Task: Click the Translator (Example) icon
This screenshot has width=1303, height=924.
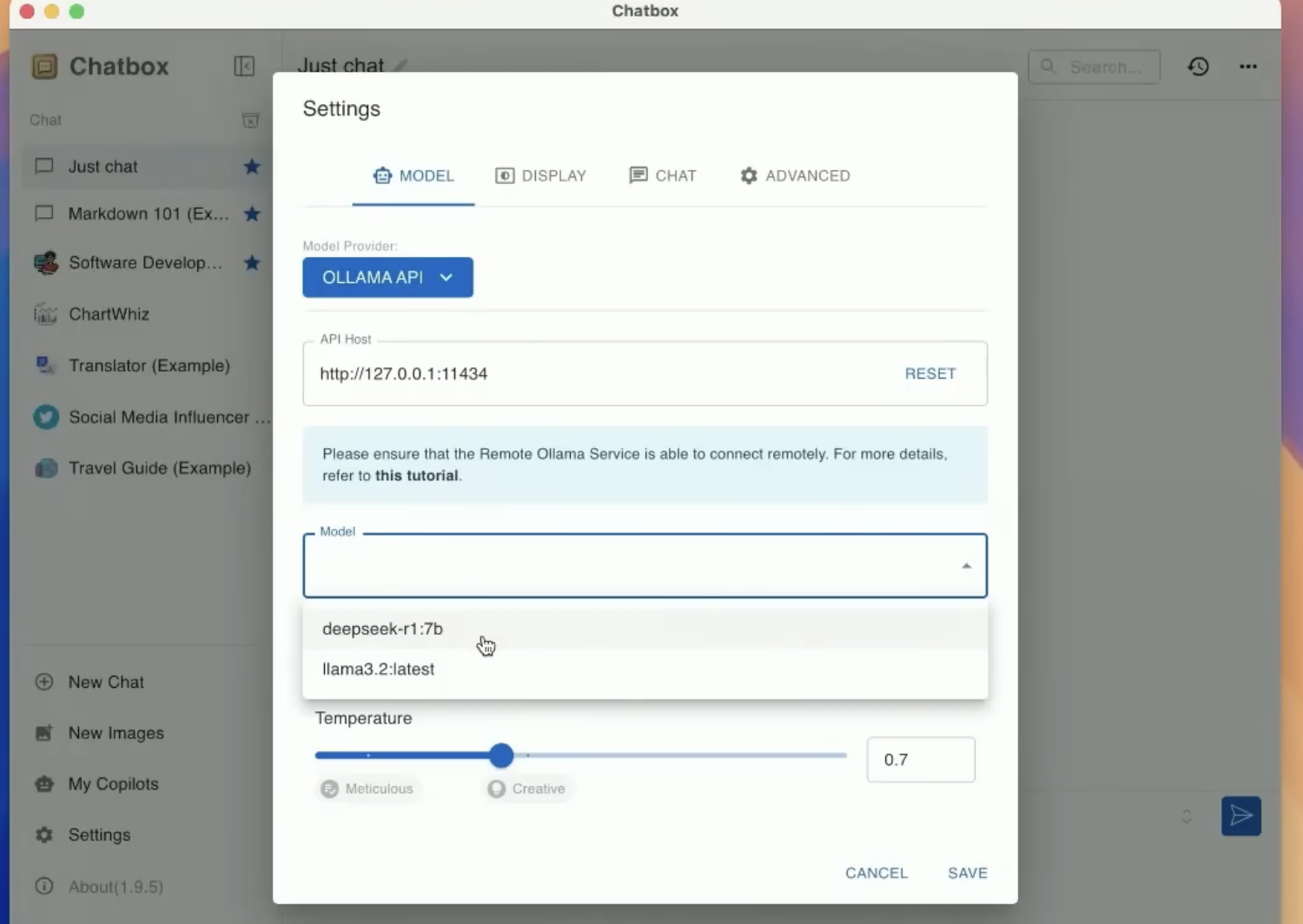Action: tap(45, 365)
